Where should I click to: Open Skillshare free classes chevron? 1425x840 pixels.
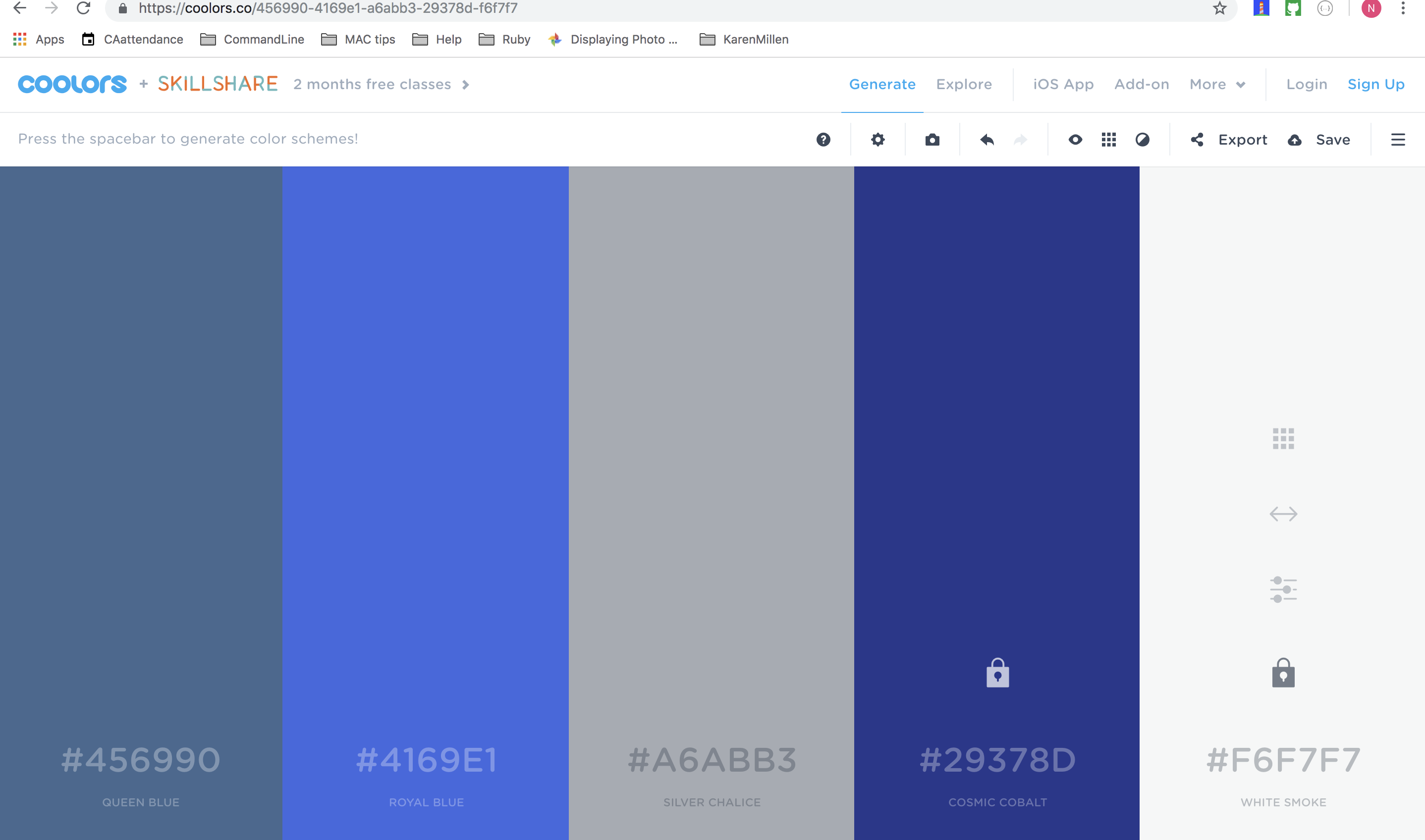tap(465, 84)
